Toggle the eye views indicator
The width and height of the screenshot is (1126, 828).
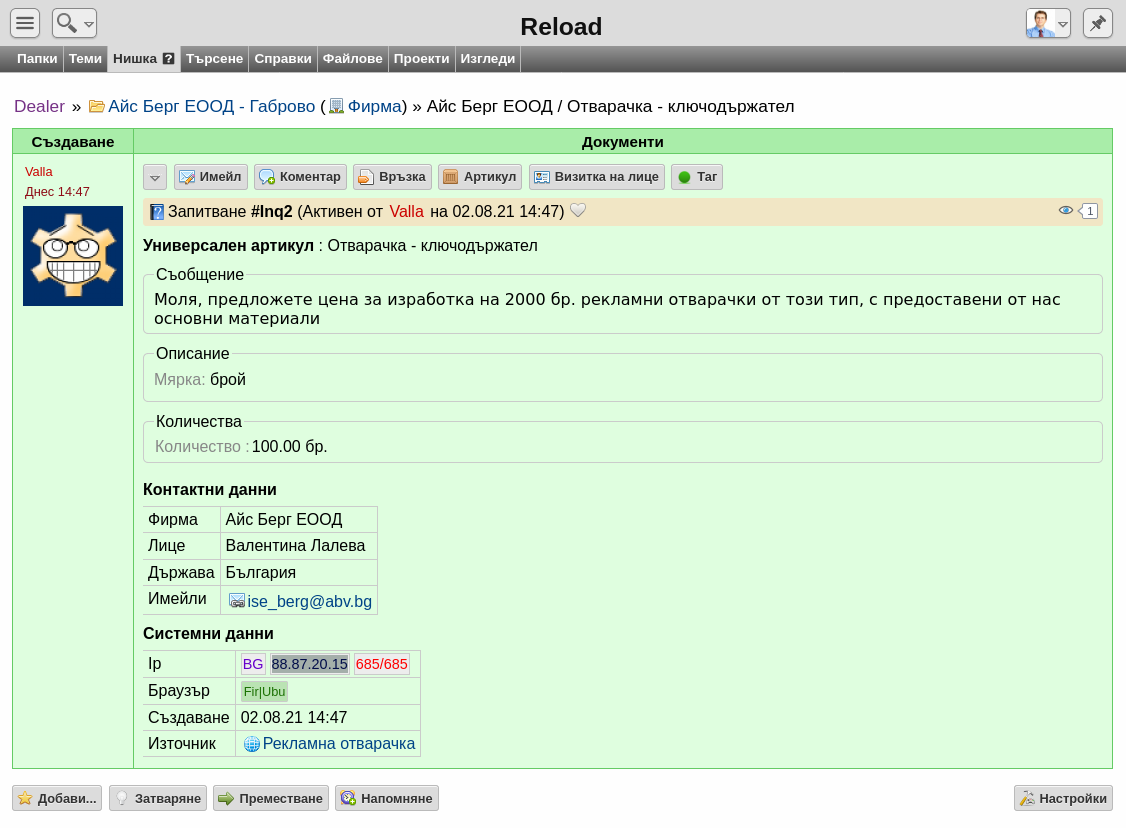coord(1066,210)
